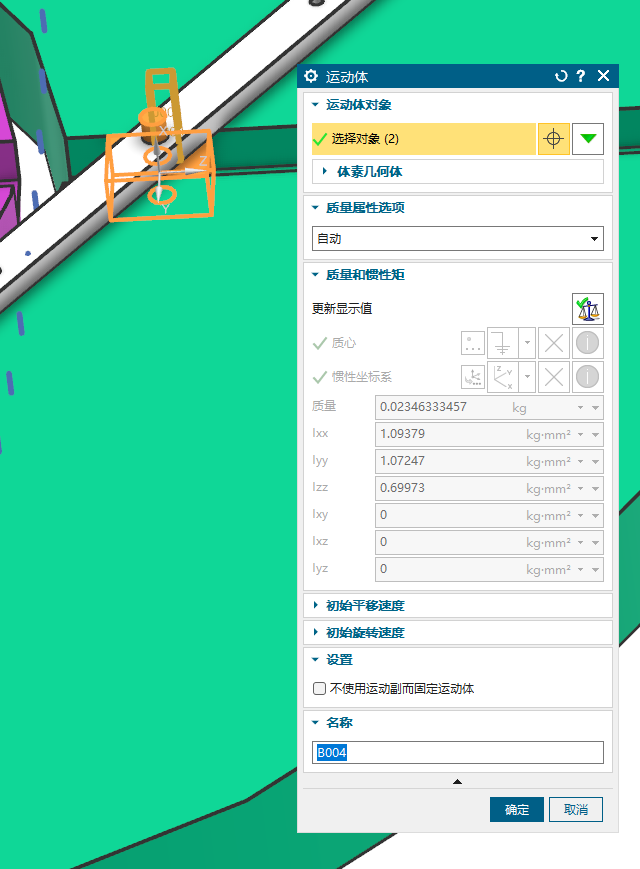Enable 不使用运动副而固定运动体 checkbox

(319, 689)
